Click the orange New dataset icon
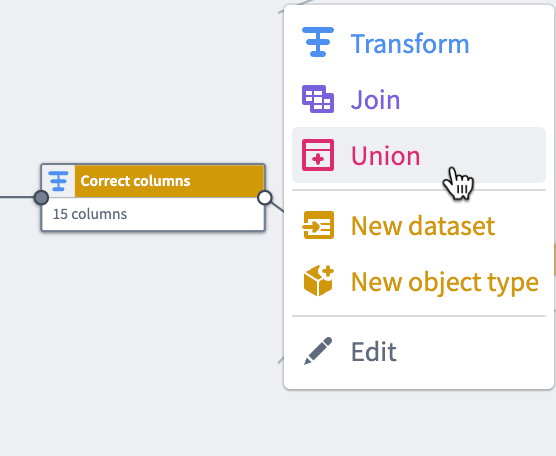This screenshot has width=556, height=456. click(x=318, y=225)
